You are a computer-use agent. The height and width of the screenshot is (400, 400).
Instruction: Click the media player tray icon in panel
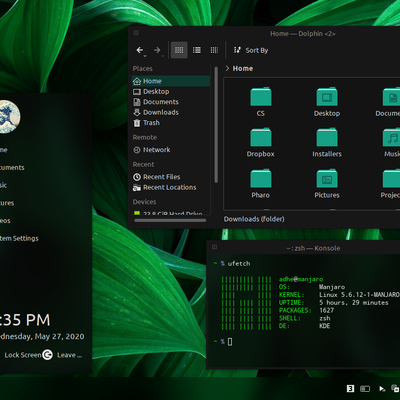point(382,389)
